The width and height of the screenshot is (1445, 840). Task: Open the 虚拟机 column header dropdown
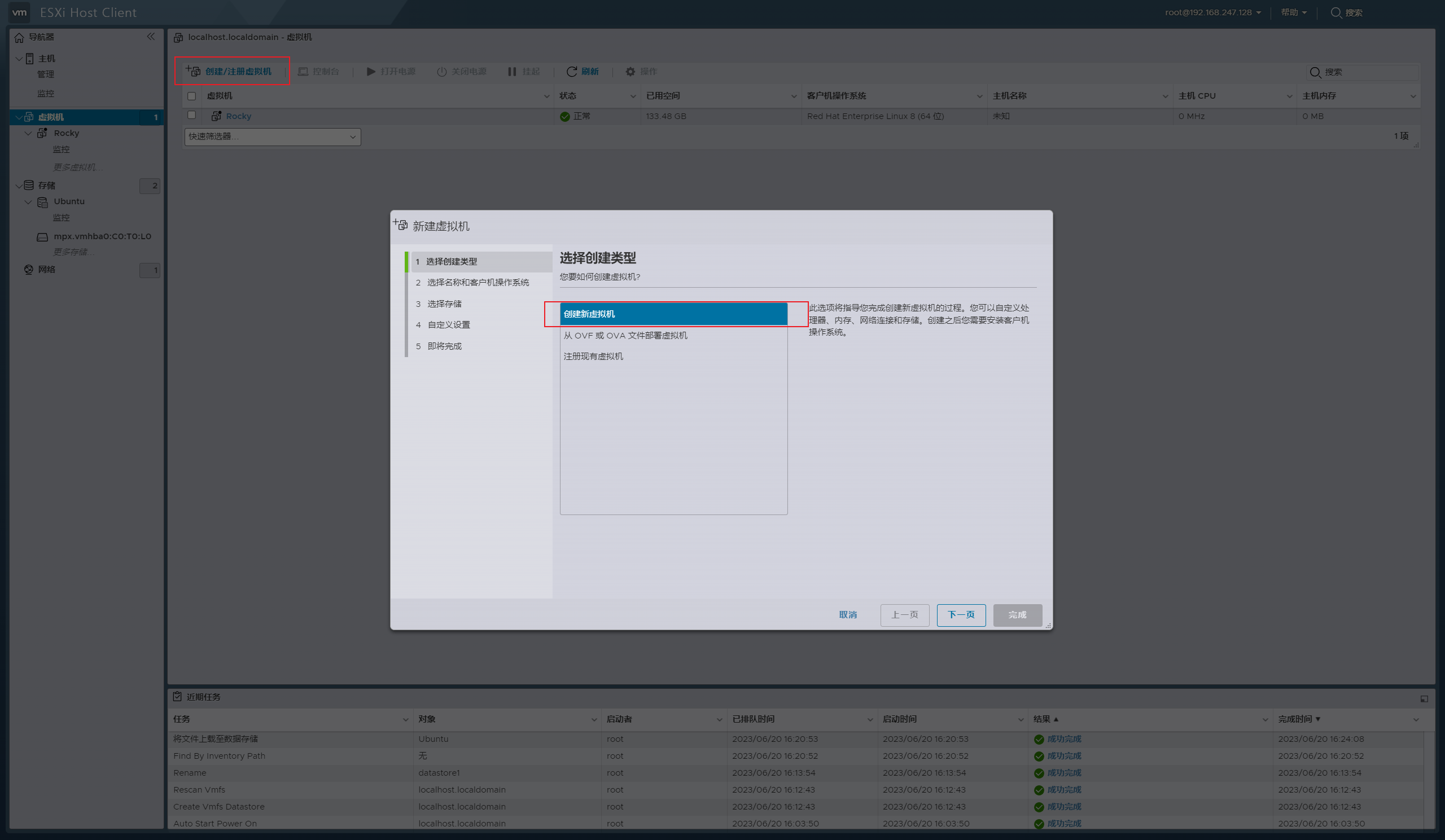click(x=546, y=96)
